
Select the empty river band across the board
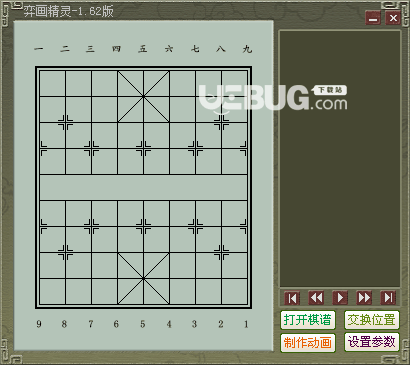pos(143,187)
